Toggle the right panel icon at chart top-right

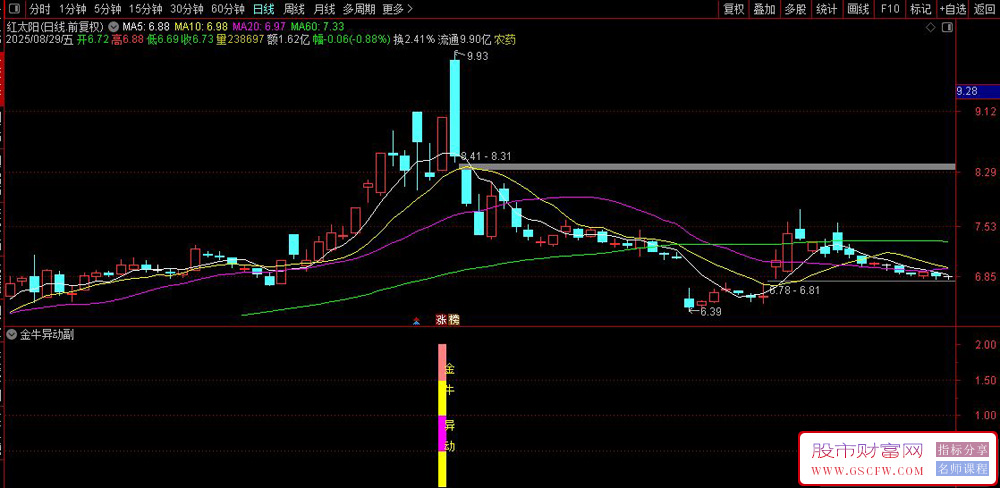point(949,27)
